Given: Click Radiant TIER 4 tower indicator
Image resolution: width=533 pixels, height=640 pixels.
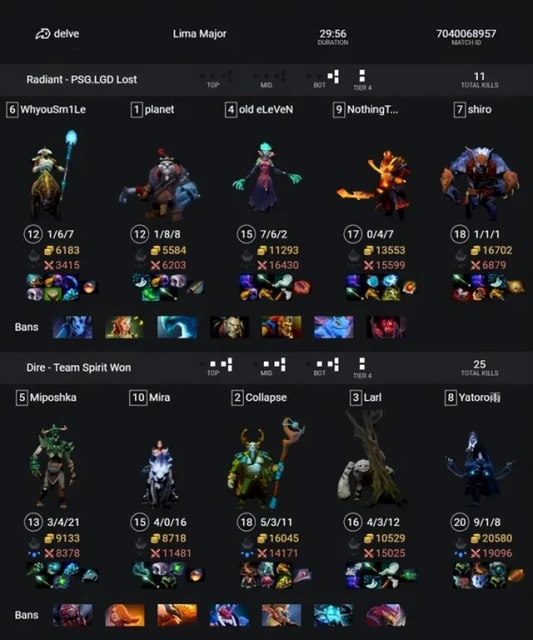Looking at the screenshot, I should click(x=362, y=76).
